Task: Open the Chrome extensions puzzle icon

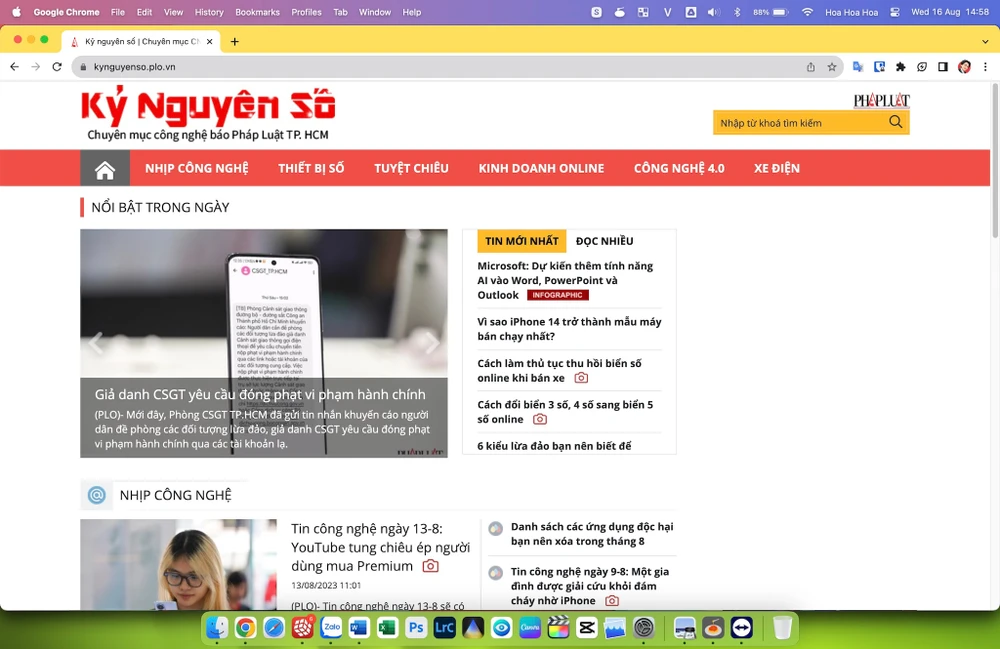Action: point(900,67)
